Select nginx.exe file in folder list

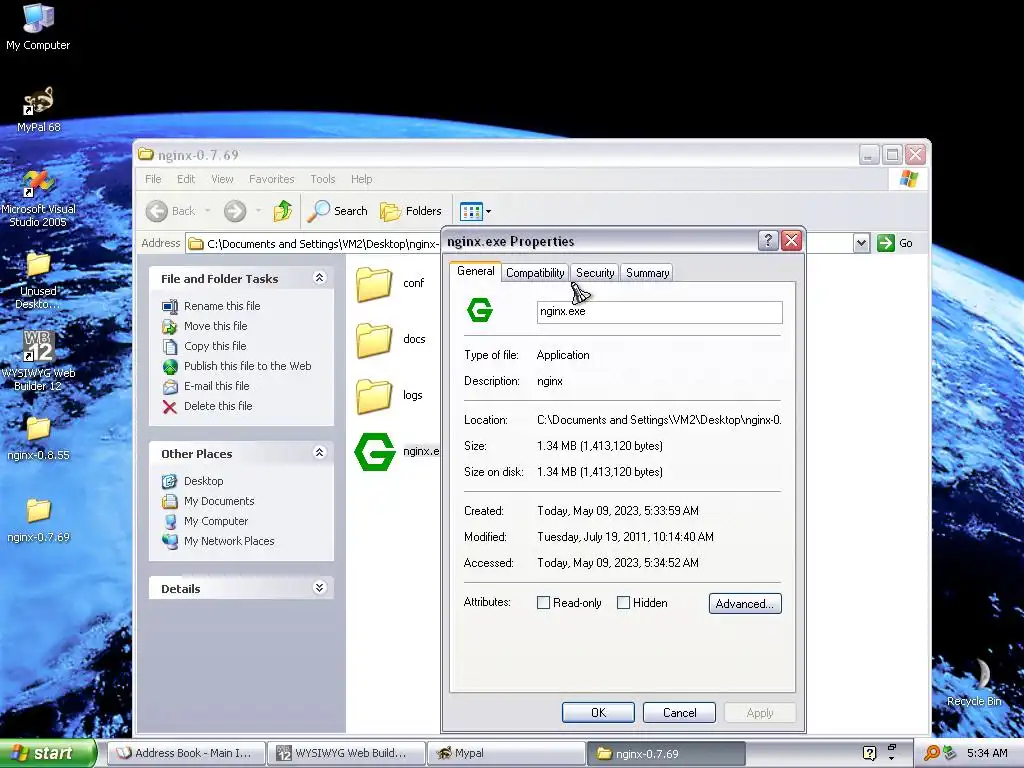point(397,451)
